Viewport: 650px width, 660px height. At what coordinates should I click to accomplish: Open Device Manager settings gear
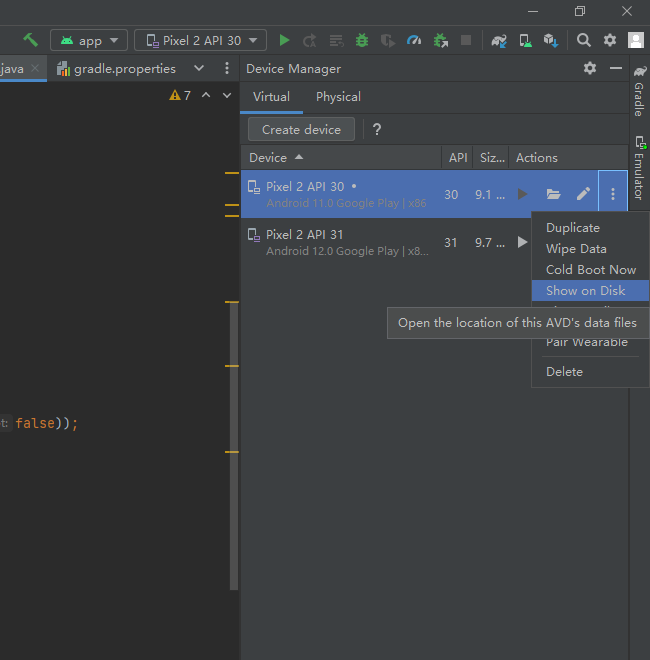tap(590, 68)
